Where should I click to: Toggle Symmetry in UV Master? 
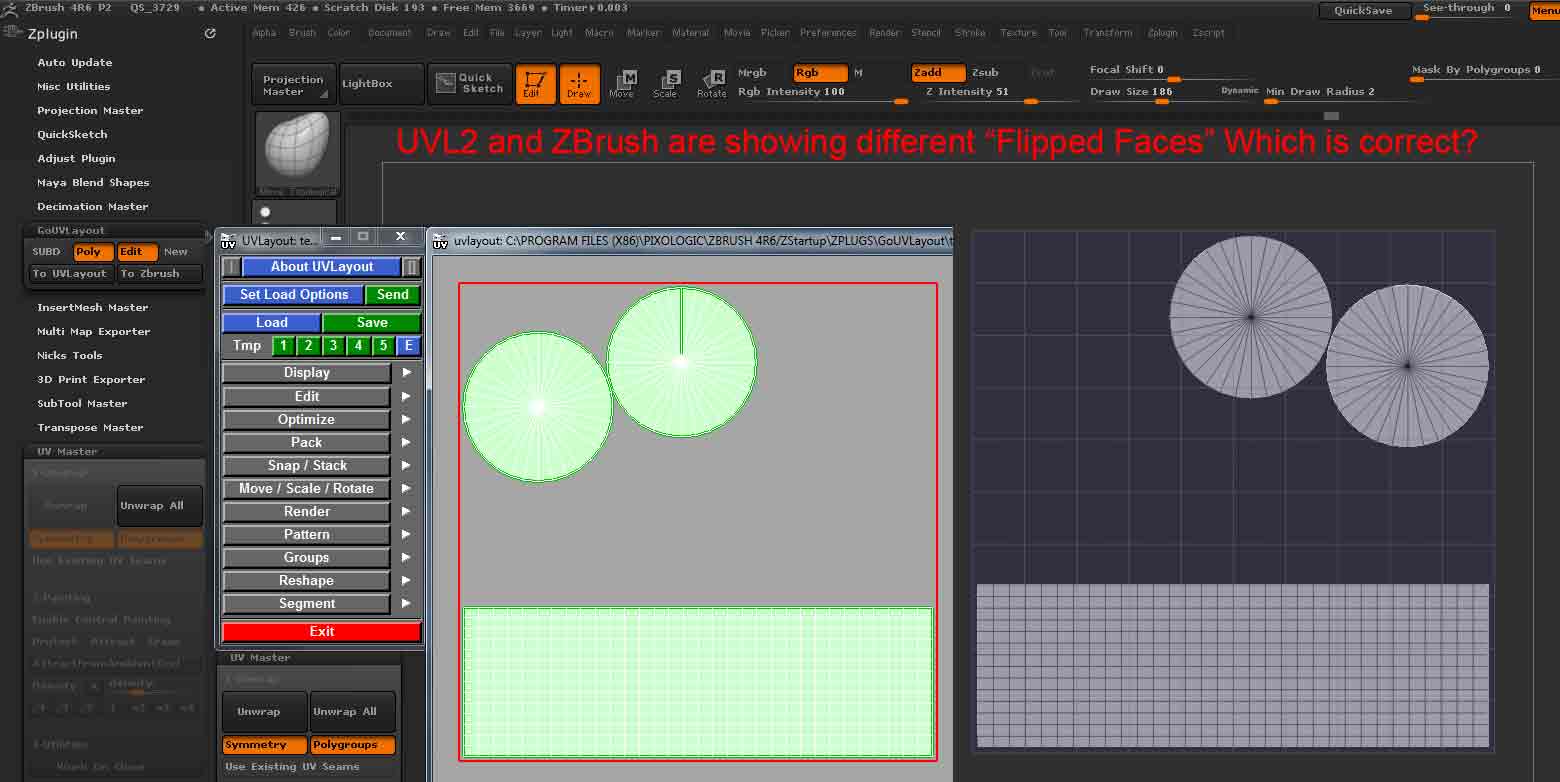pyautogui.click(x=263, y=745)
